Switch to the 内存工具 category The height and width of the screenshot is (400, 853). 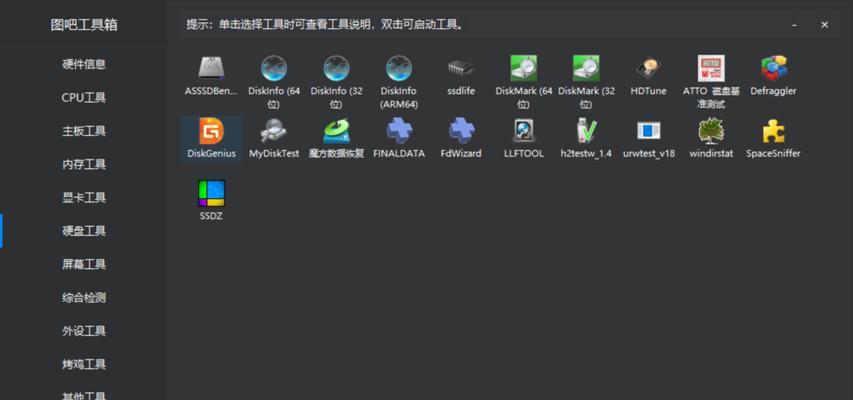pyautogui.click(x=84, y=164)
